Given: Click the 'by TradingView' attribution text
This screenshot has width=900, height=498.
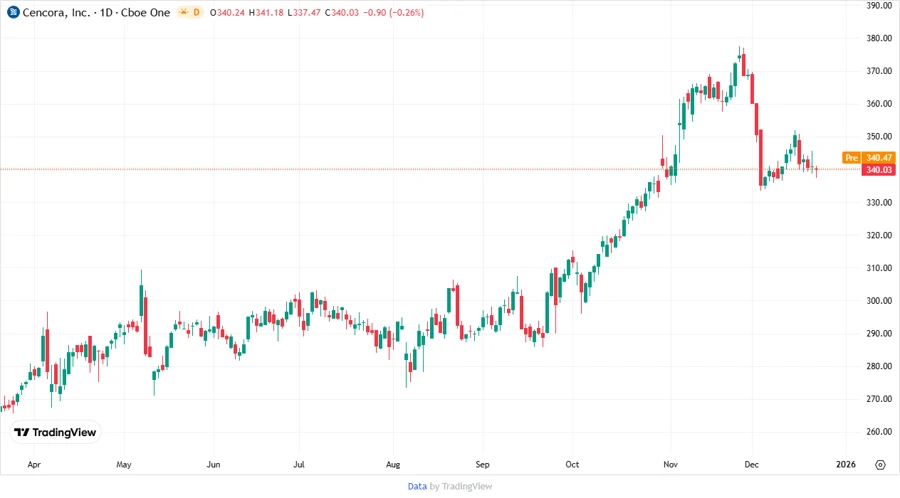Looking at the screenshot, I should pos(461,487).
